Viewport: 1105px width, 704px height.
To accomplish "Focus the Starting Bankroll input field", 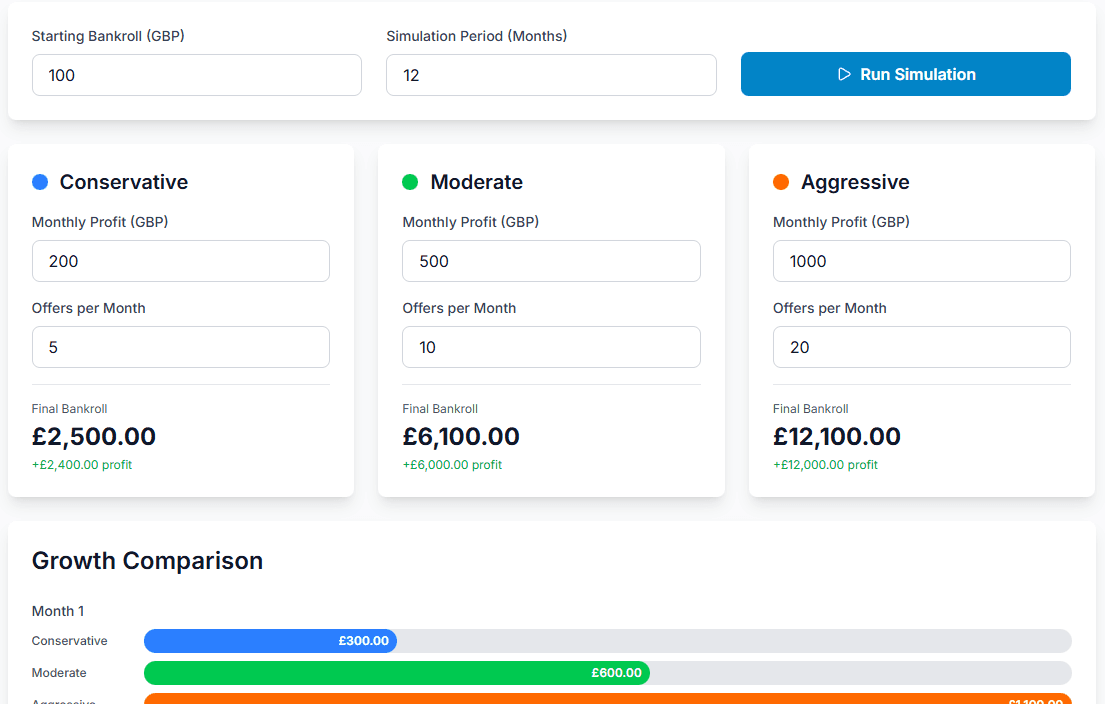I will (x=197, y=75).
